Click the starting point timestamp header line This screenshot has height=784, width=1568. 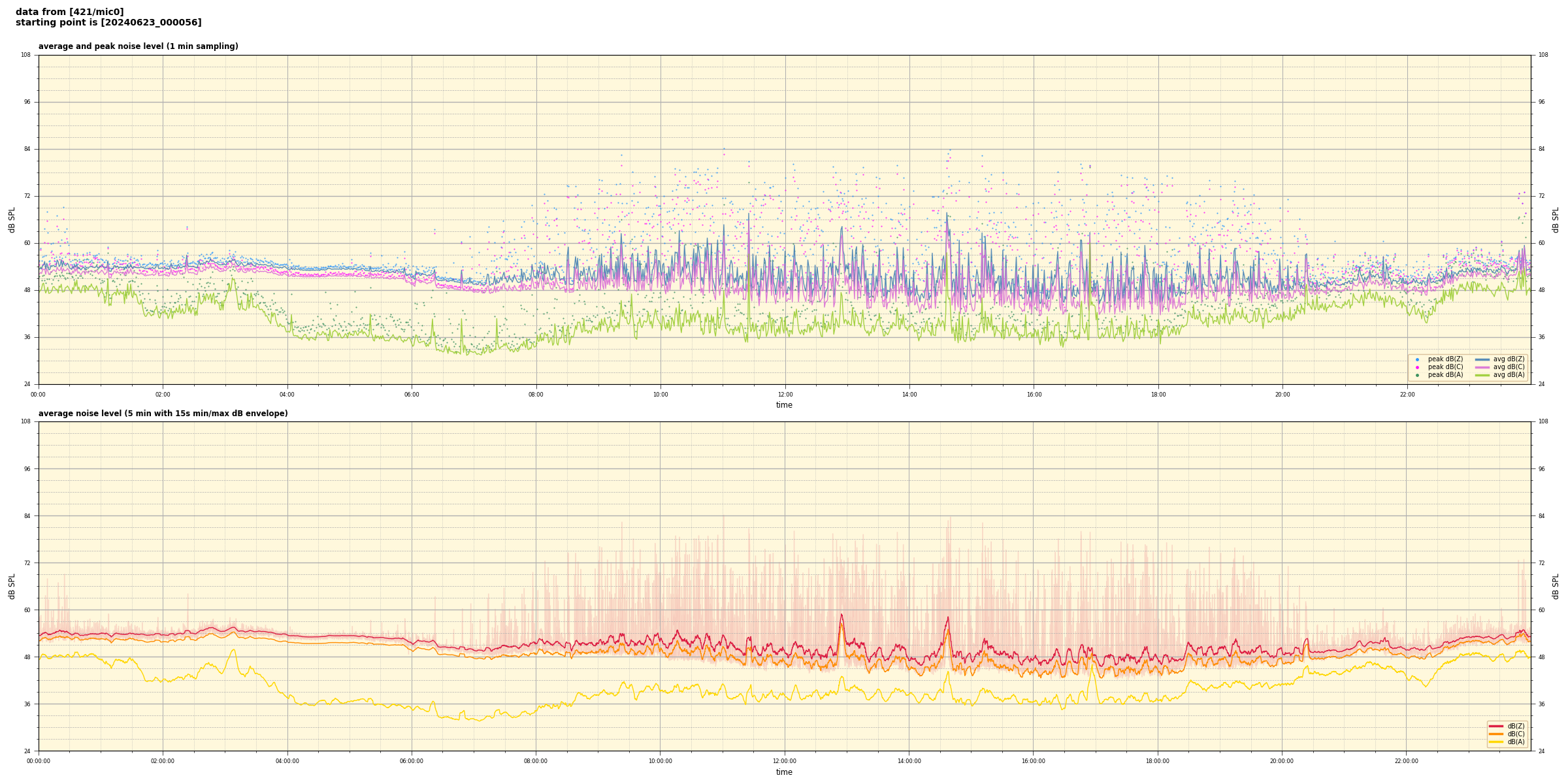(108, 23)
